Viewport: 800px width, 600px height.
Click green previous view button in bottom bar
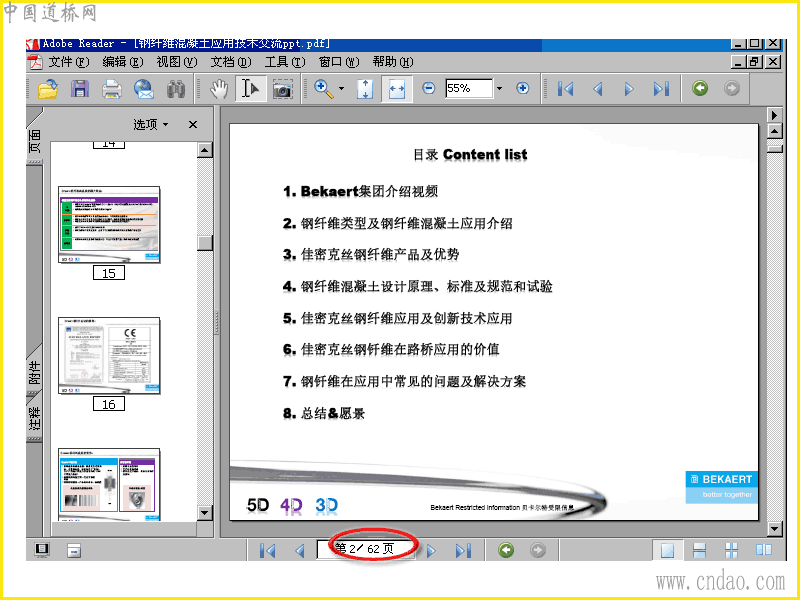pos(506,550)
